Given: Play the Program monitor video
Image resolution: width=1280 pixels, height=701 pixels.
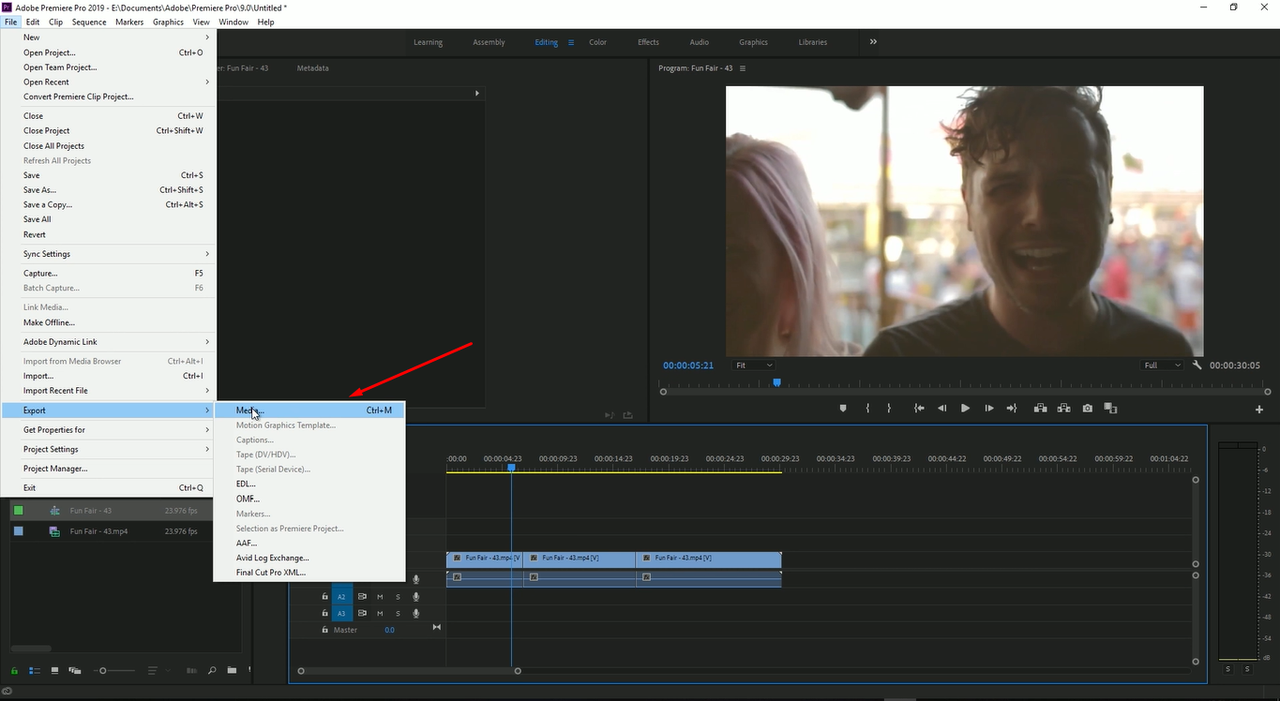Looking at the screenshot, I should pyautogui.click(x=965, y=408).
